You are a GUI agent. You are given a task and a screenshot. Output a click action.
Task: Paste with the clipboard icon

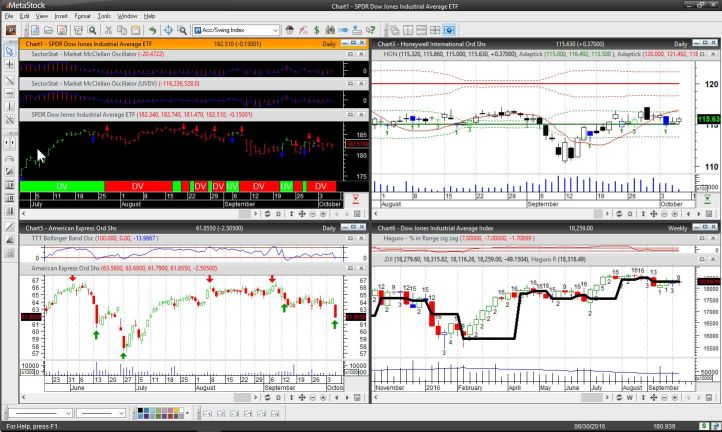[136, 30]
